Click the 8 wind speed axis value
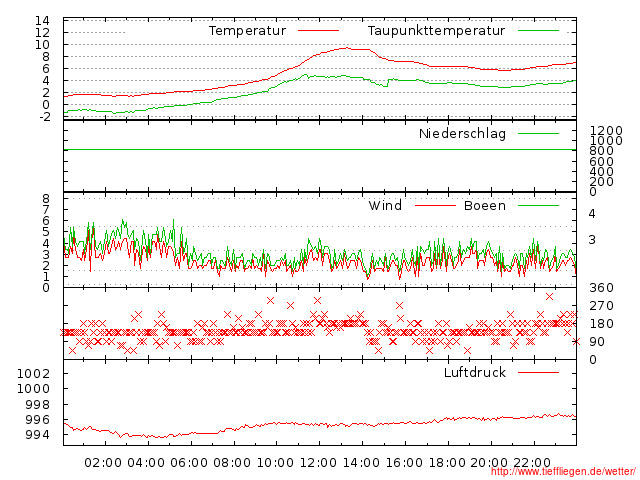 (46, 199)
